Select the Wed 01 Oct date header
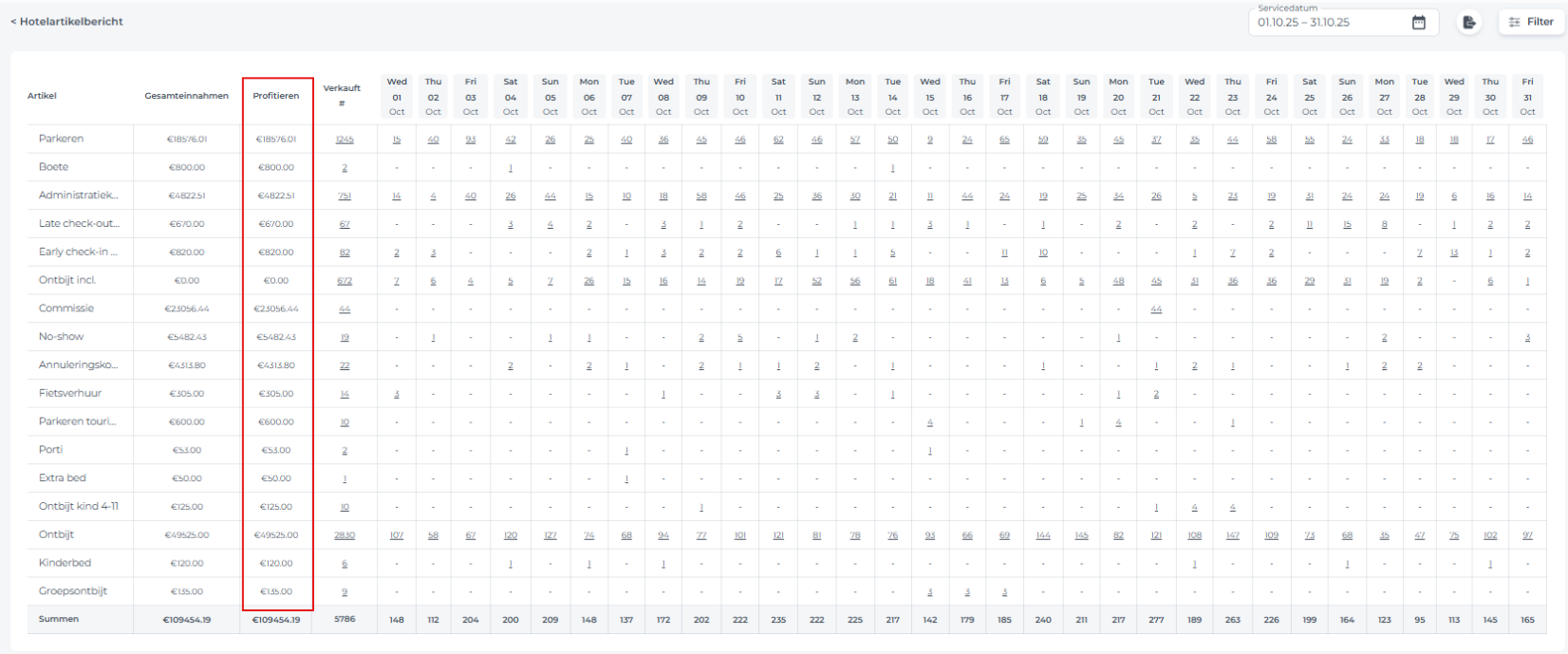This screenshot has height=654, width=1568. (x=397, y=97)
